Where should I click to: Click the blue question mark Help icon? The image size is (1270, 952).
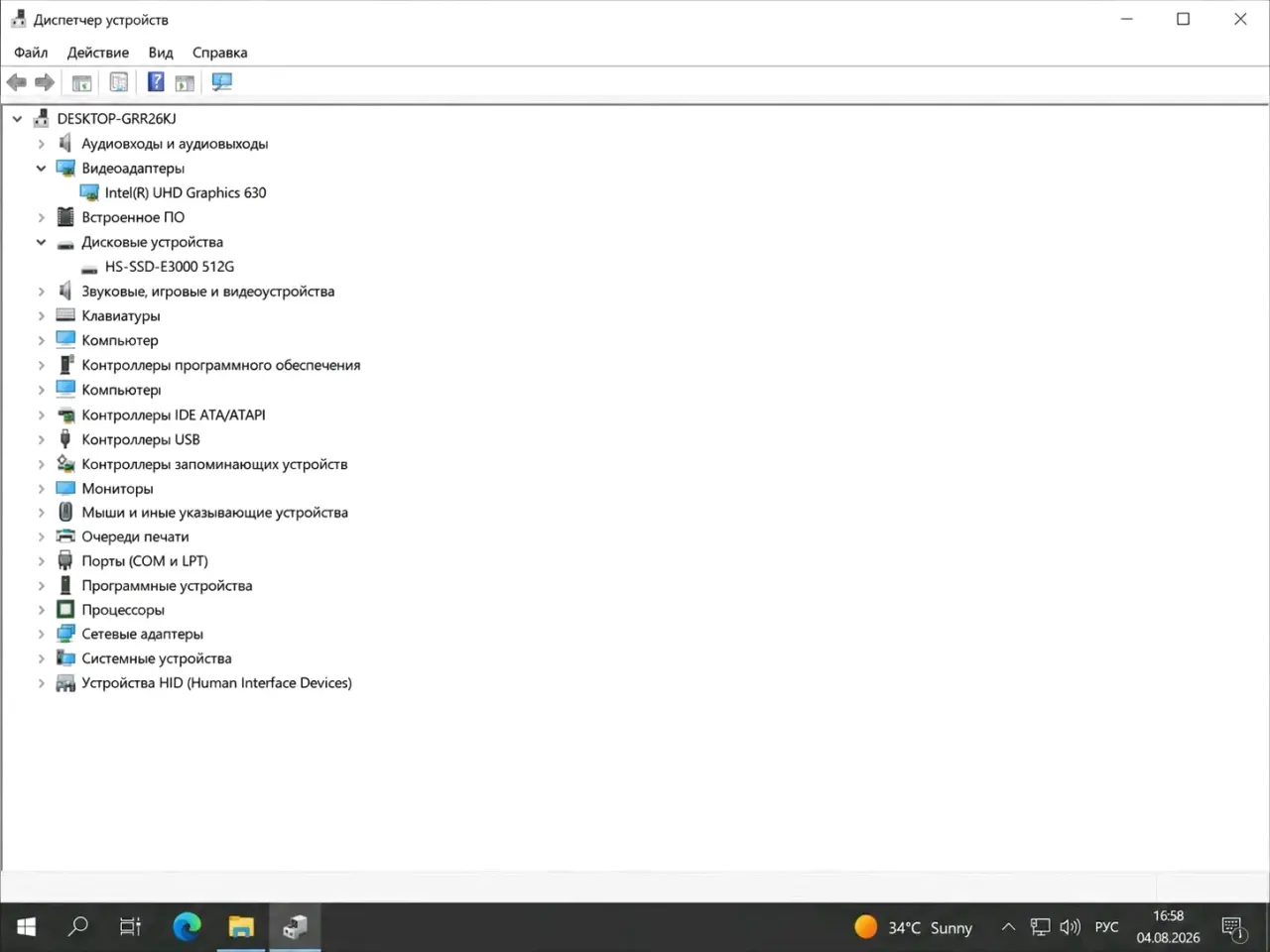tap(156, 82)
